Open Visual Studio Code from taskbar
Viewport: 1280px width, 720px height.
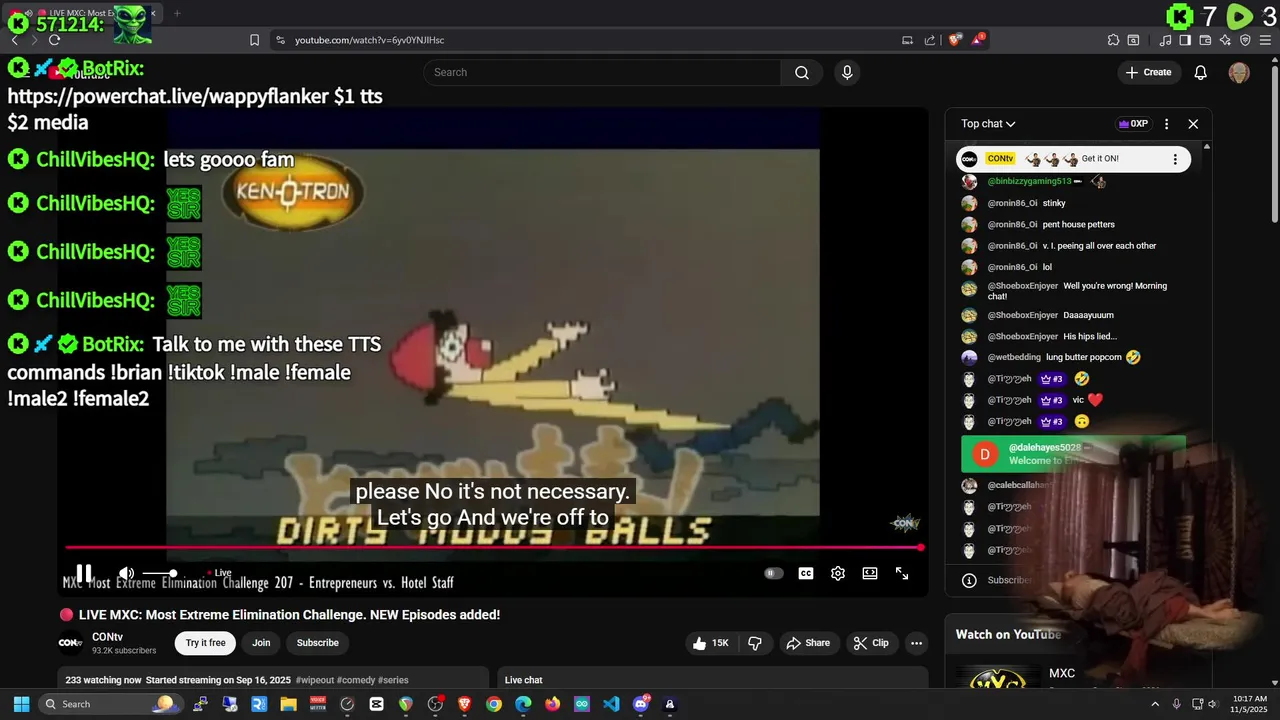coord(611,704)
